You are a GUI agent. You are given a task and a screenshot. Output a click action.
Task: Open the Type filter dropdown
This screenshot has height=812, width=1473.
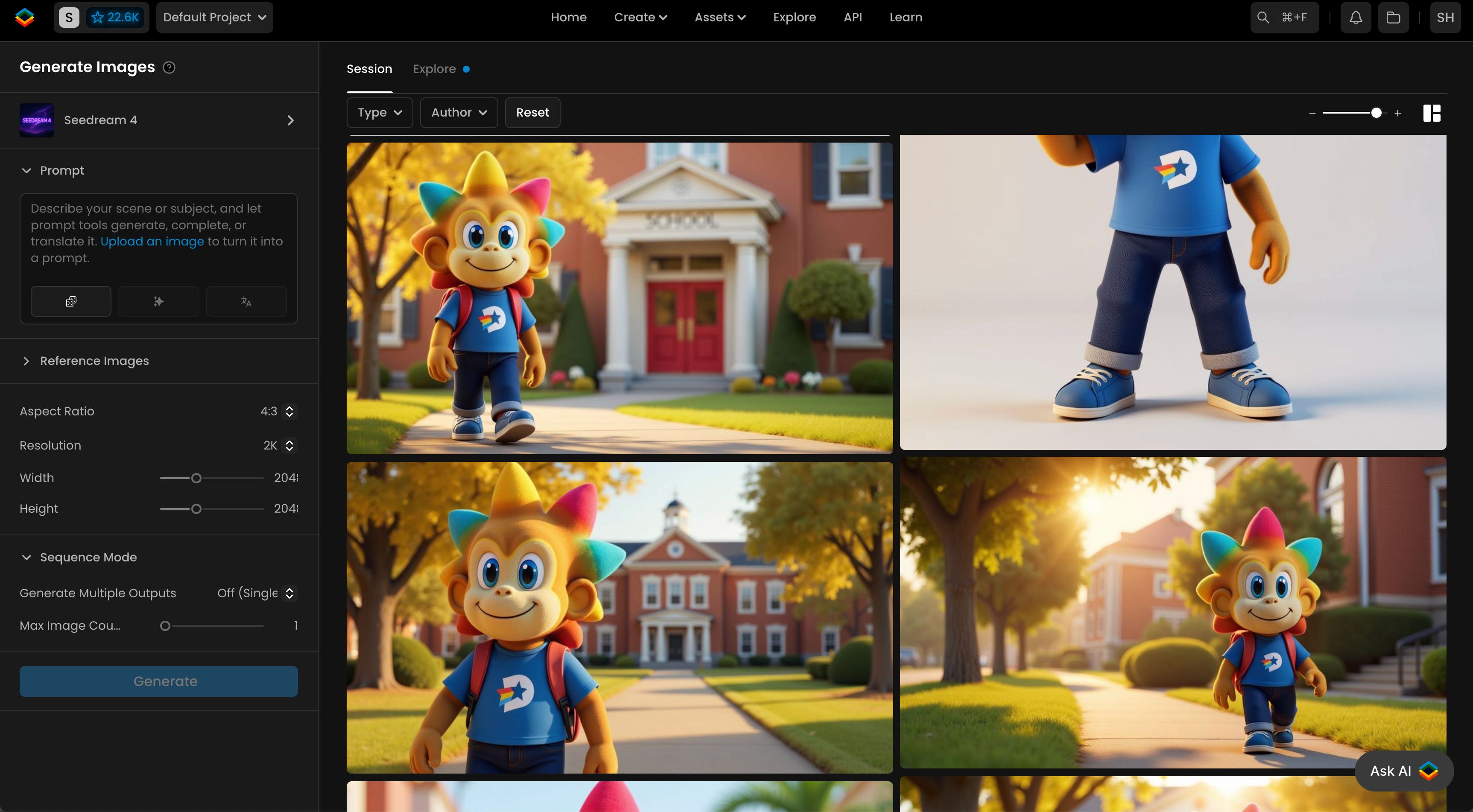click(x=380, y=113)
